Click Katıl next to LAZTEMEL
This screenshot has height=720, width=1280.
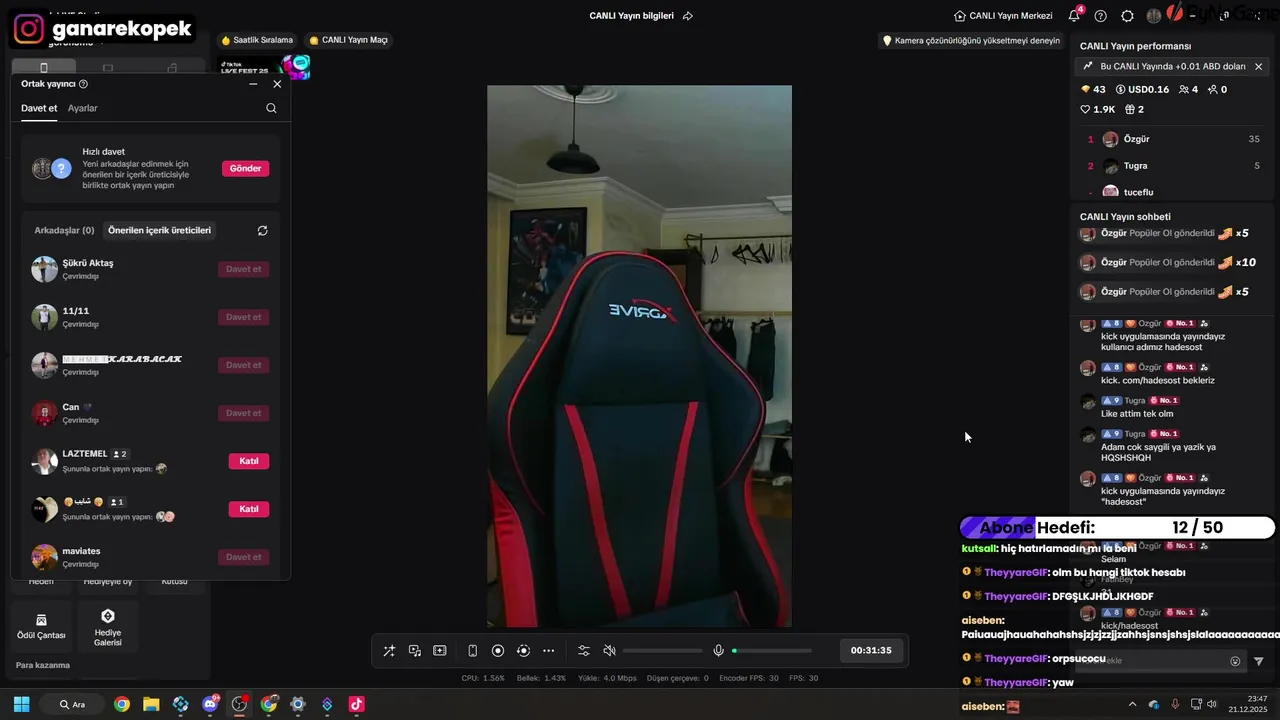(249, 461)
